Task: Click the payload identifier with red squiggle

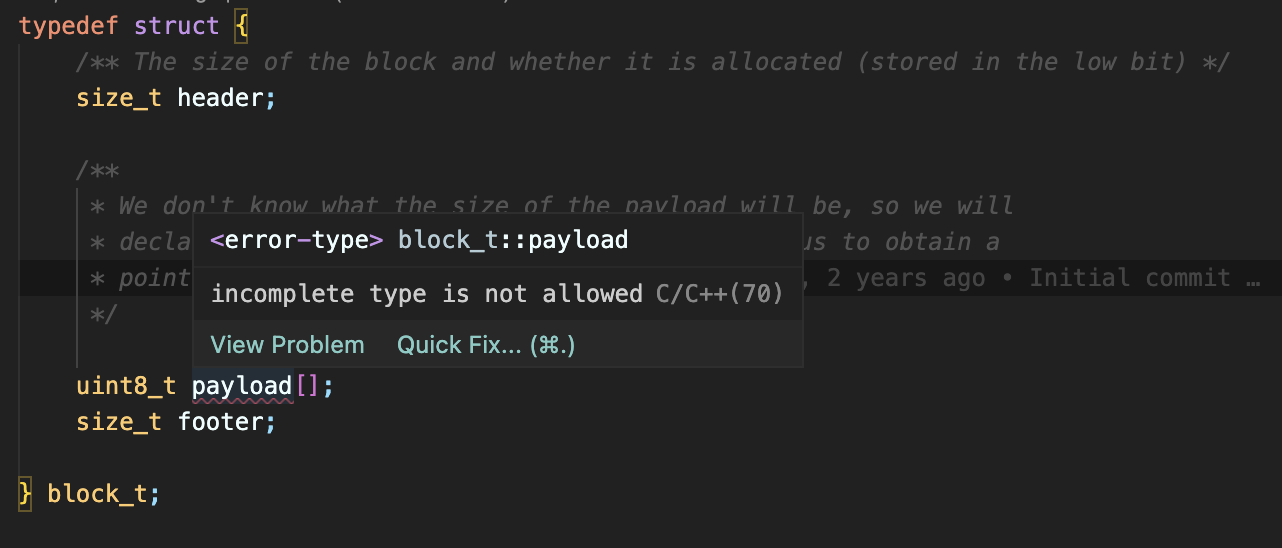Action: click(x=242, y=386)
